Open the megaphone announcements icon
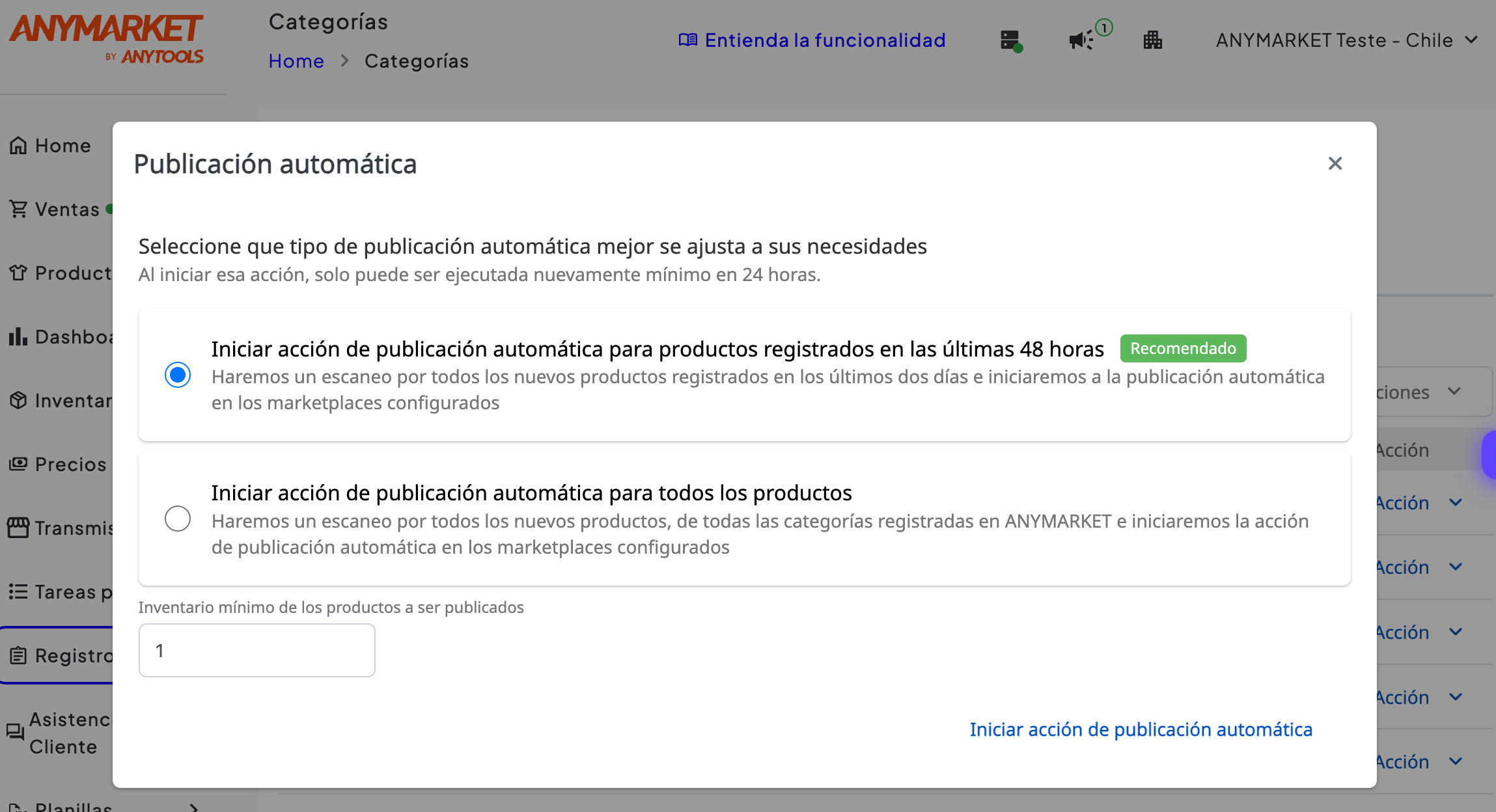 pyautogui.click(x=1081, y=40)
